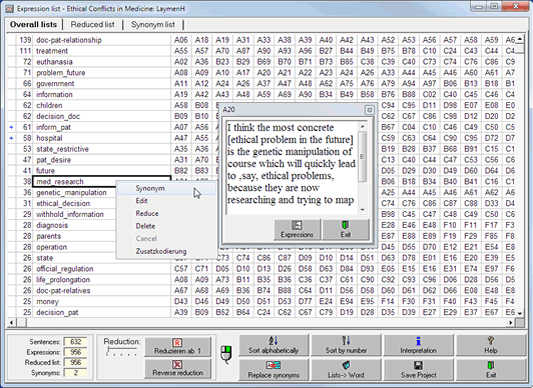The width and height of the screenshot is (533, 388).
Task: Select the information expression
Action: point(102,95)
